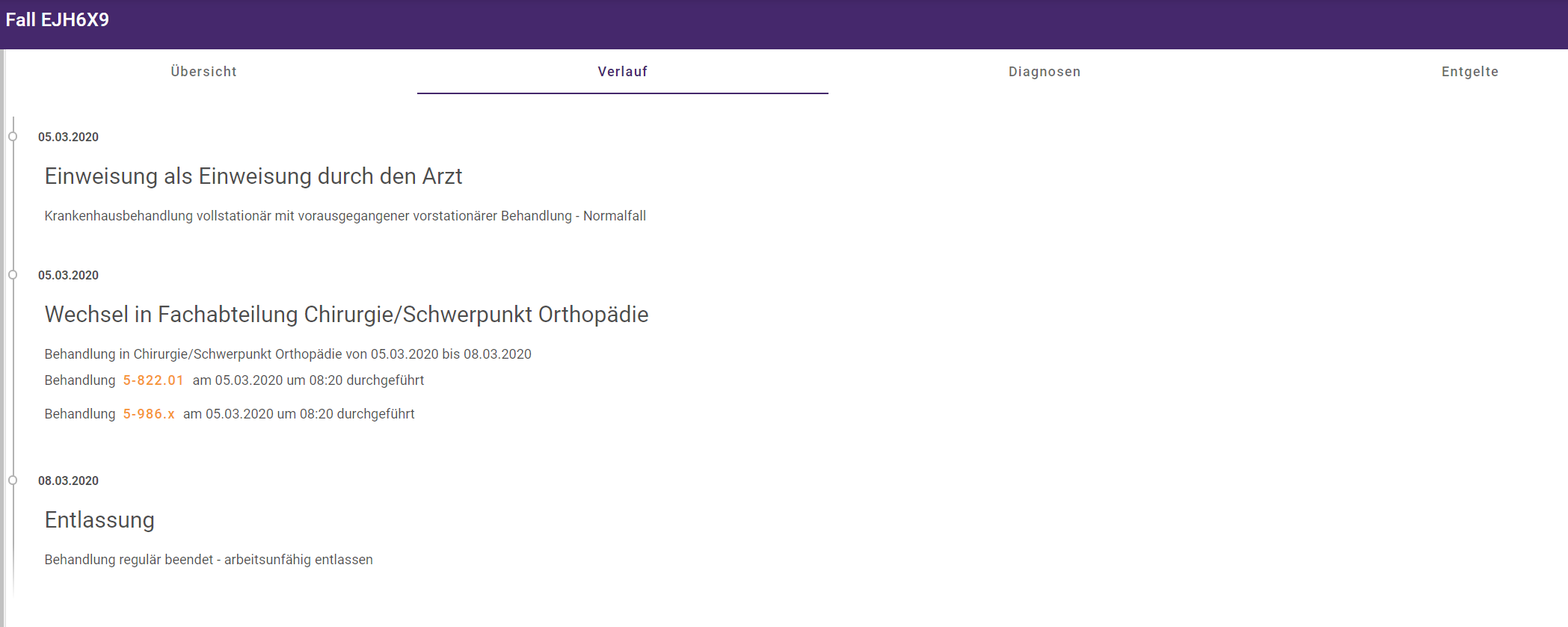The height and width of the screenshot is (627, 1568).
Task: Click the date above the Einweisung heading
Action: pos(68,138)
